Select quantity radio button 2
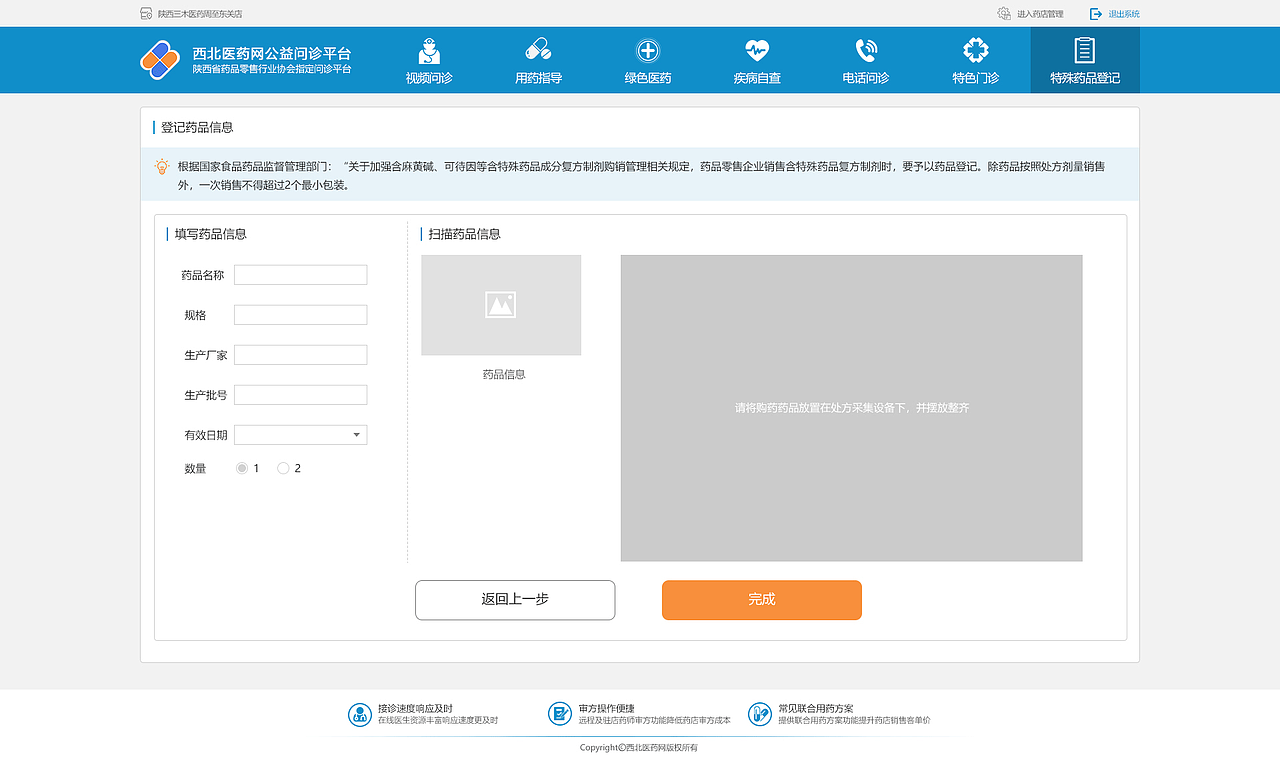The image size is (1280, 759). (283, 467)
